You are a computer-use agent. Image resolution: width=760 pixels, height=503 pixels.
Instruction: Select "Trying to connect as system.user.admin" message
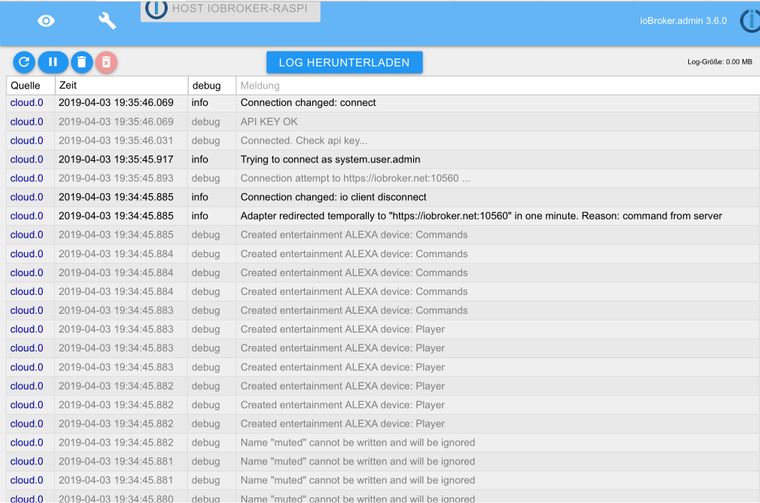pyautogui.click(x=330, y=159)
